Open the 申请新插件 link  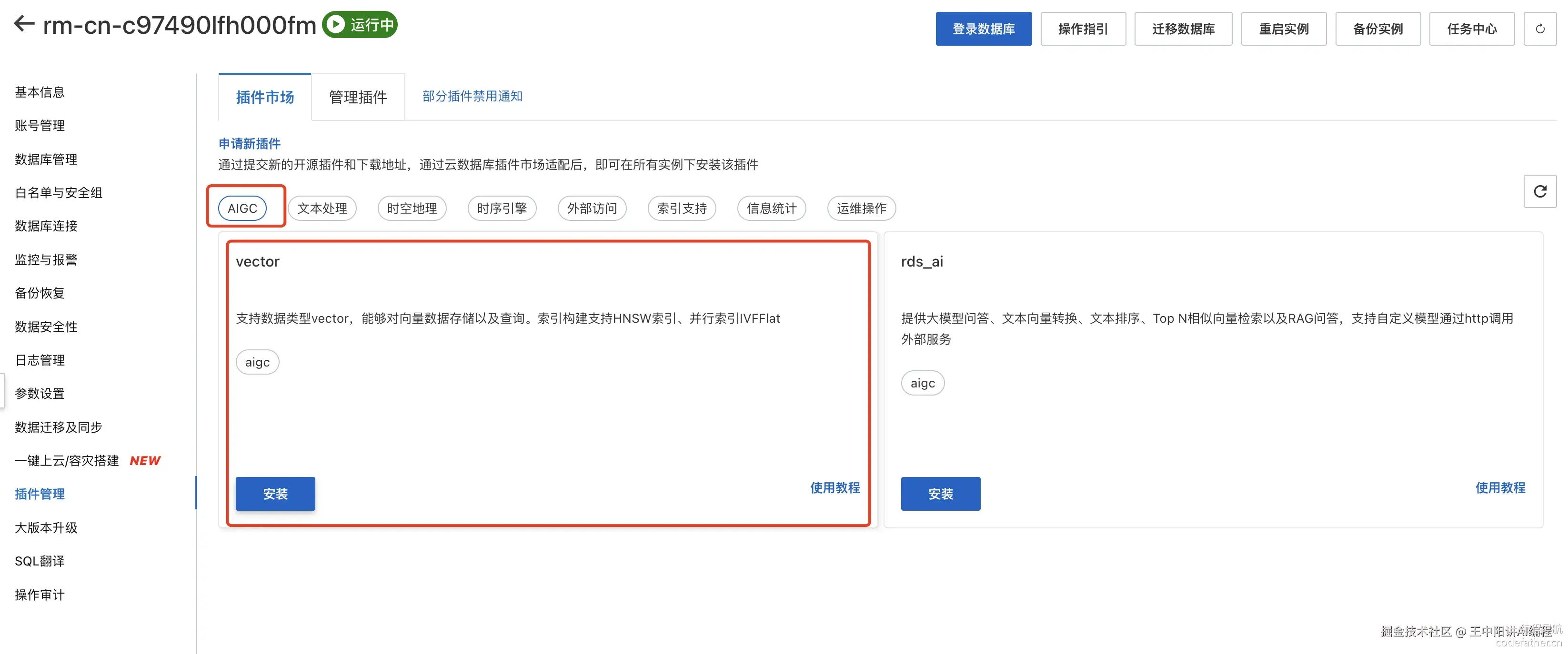tap(250, 144)
